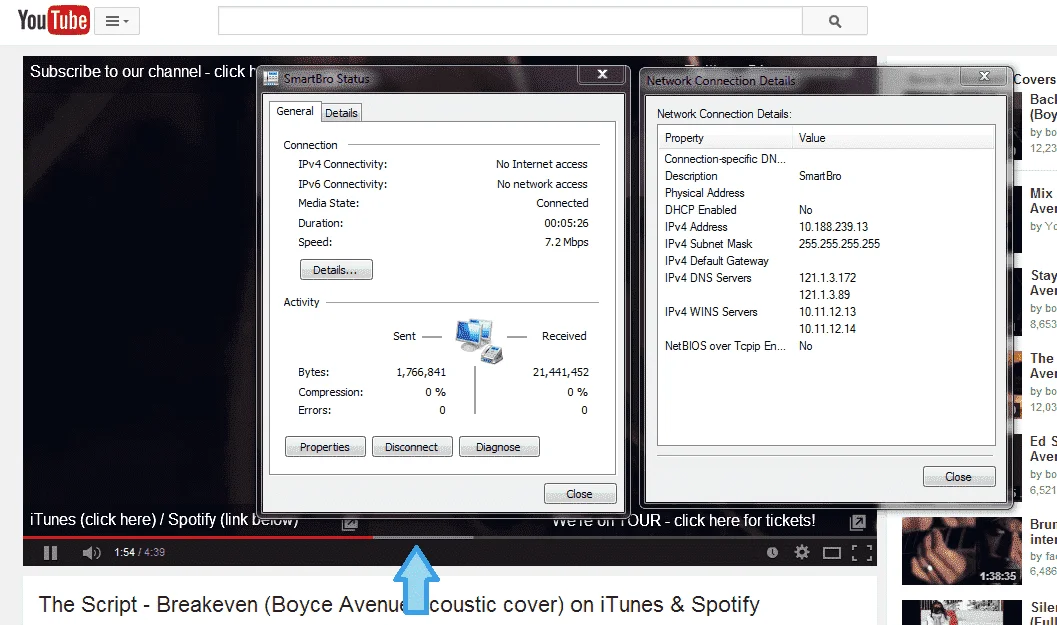Click the Watch Later clock icon

point(773,553)
